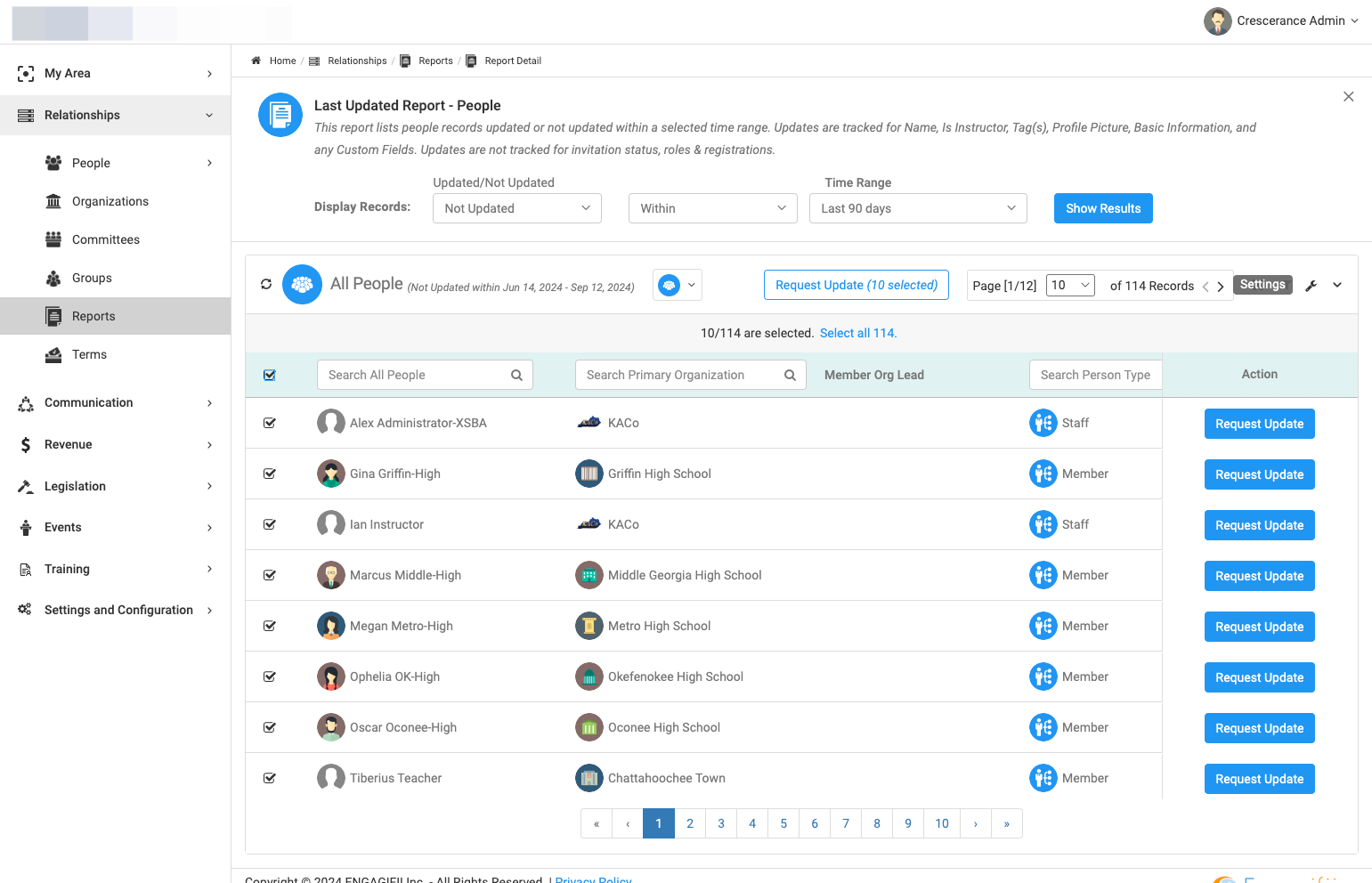Click the Search Person Type field

pos(1095,375)
